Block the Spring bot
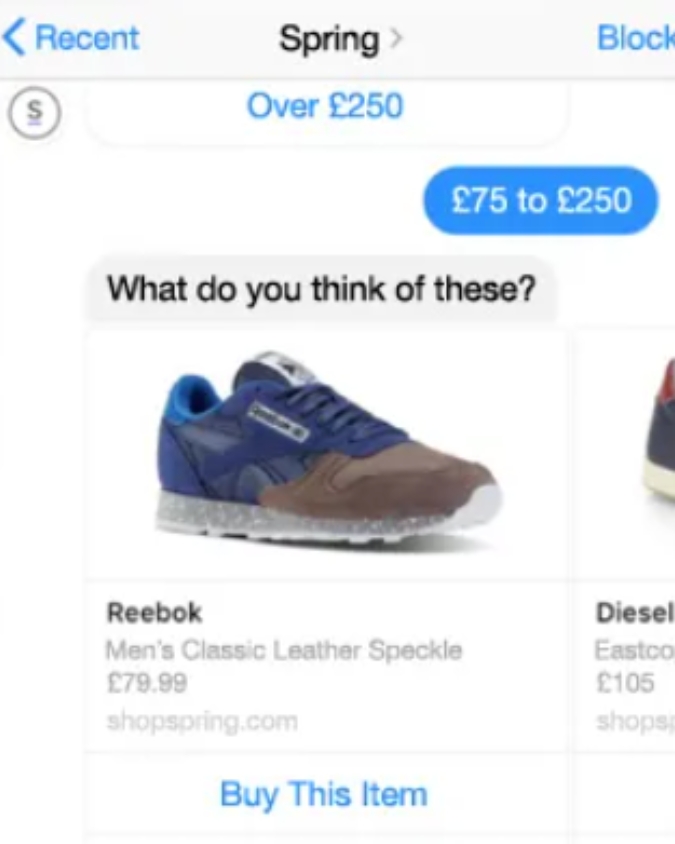The image size is (675, 844). coord(636,38)
